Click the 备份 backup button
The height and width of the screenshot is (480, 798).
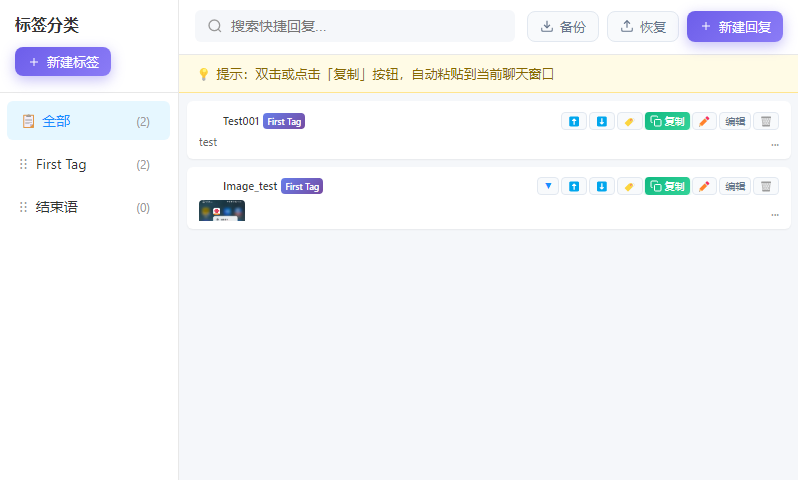[x=563, y=26]
